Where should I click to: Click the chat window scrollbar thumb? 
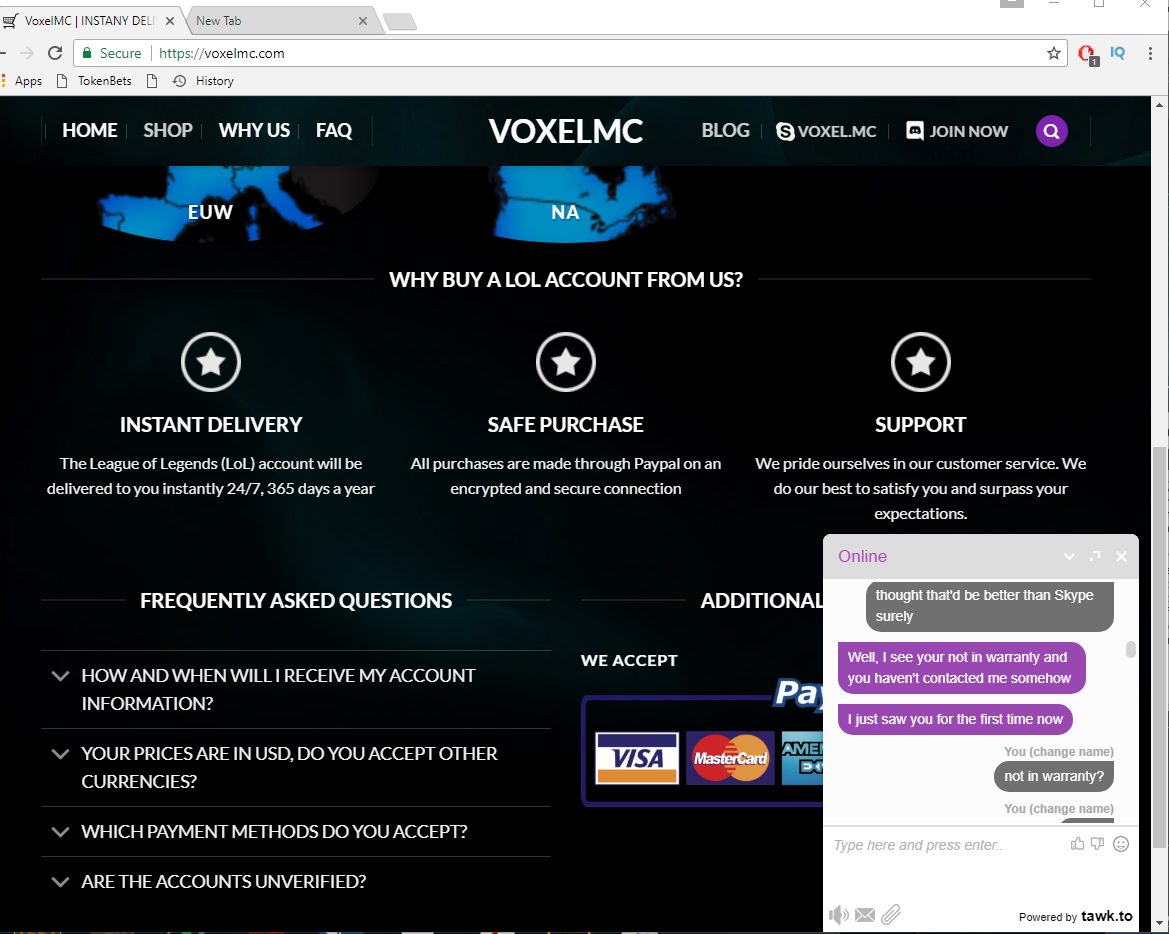[1130, 649]
